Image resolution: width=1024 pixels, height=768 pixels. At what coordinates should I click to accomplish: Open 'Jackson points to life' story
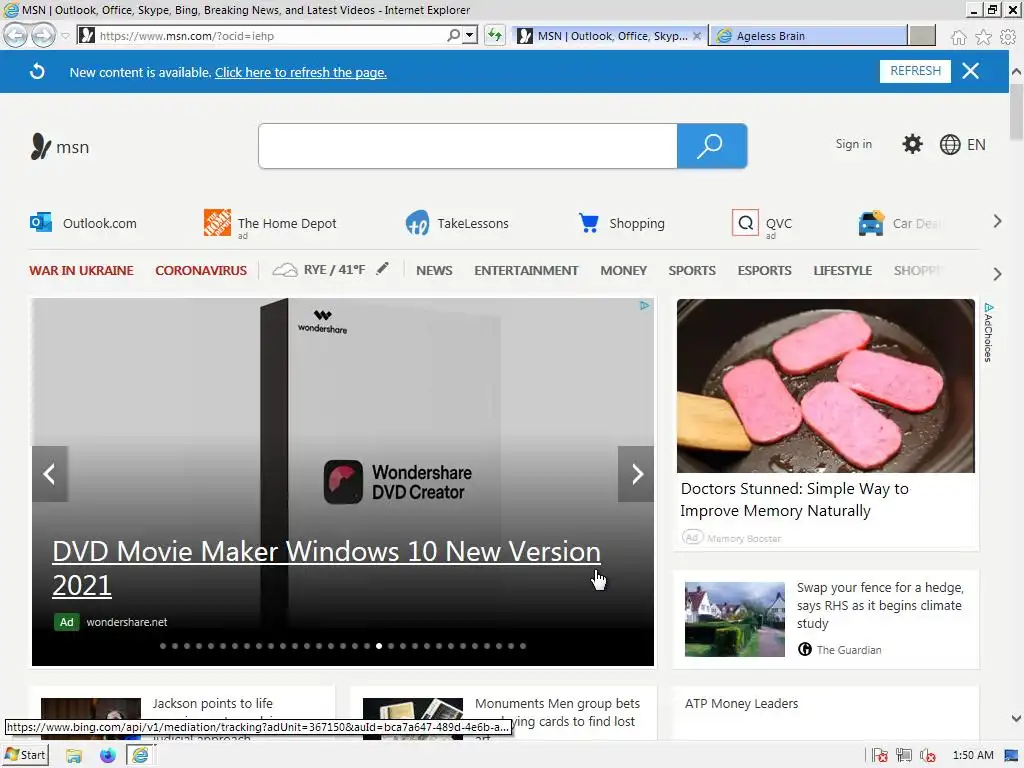212,703
